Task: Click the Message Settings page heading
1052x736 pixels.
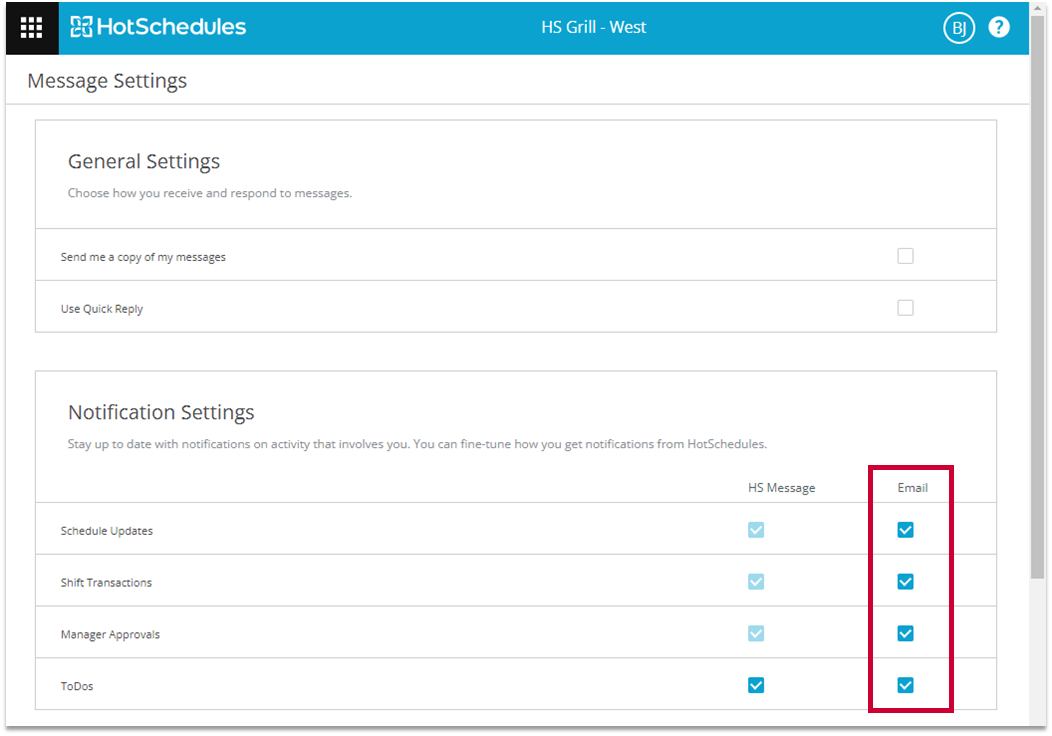Action: tap(107, 81)
